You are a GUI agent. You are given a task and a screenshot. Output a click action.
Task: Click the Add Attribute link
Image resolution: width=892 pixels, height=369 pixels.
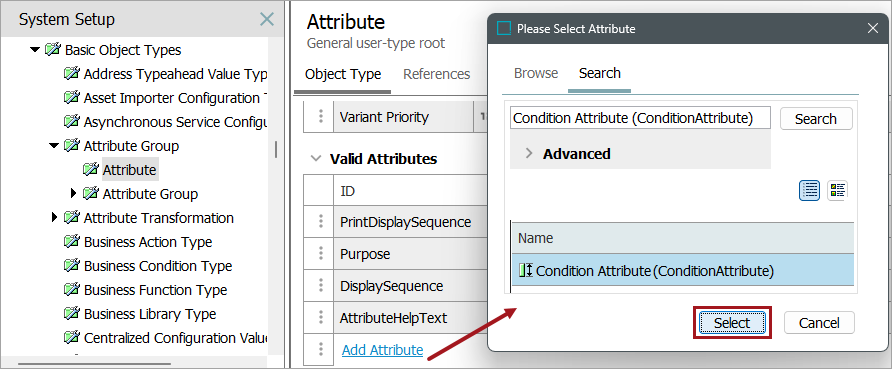(x=382, y=350)
